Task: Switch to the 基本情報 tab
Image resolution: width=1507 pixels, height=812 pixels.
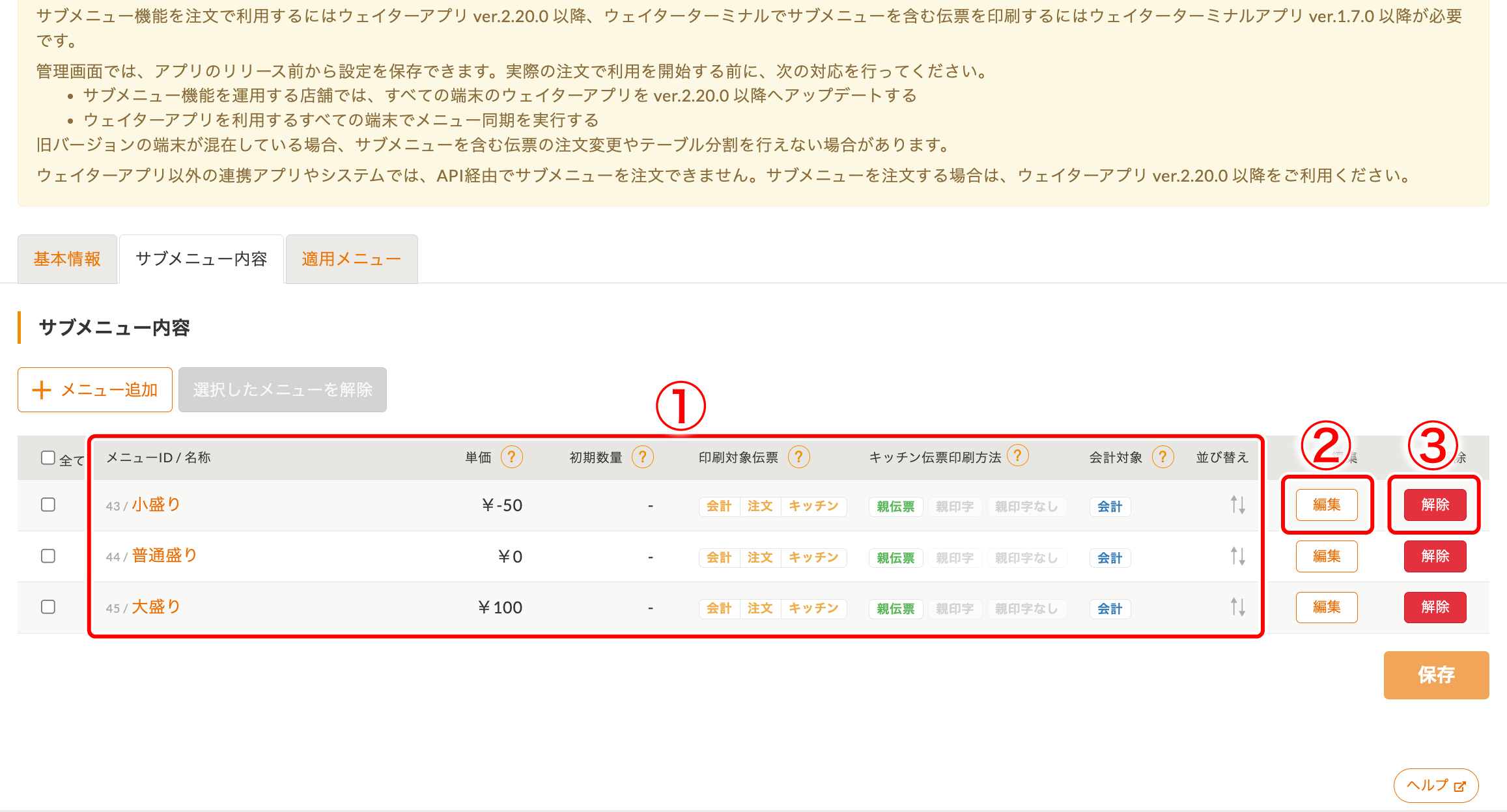Action: [67, 259]
